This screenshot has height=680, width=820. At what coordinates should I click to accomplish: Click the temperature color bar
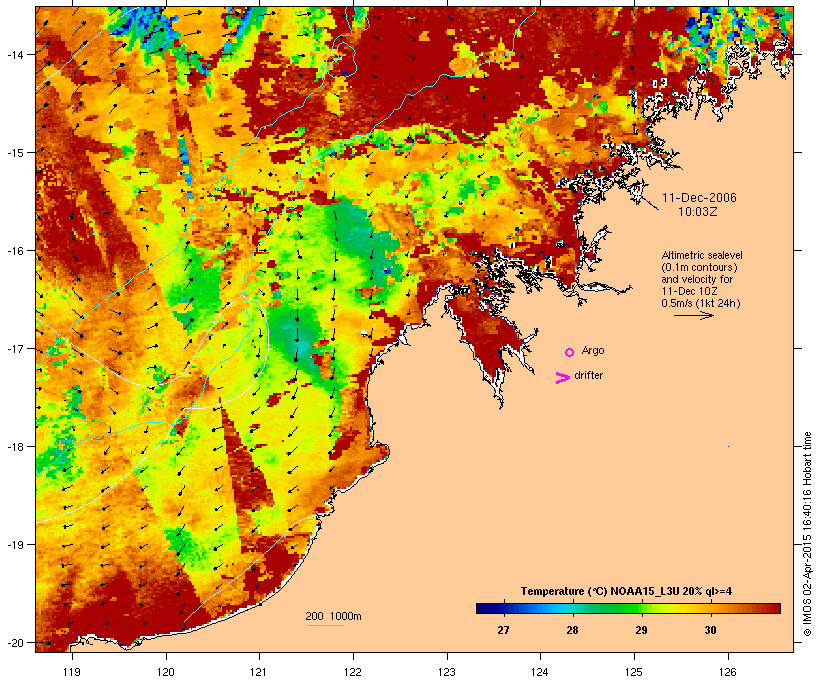tap(628, 608)
